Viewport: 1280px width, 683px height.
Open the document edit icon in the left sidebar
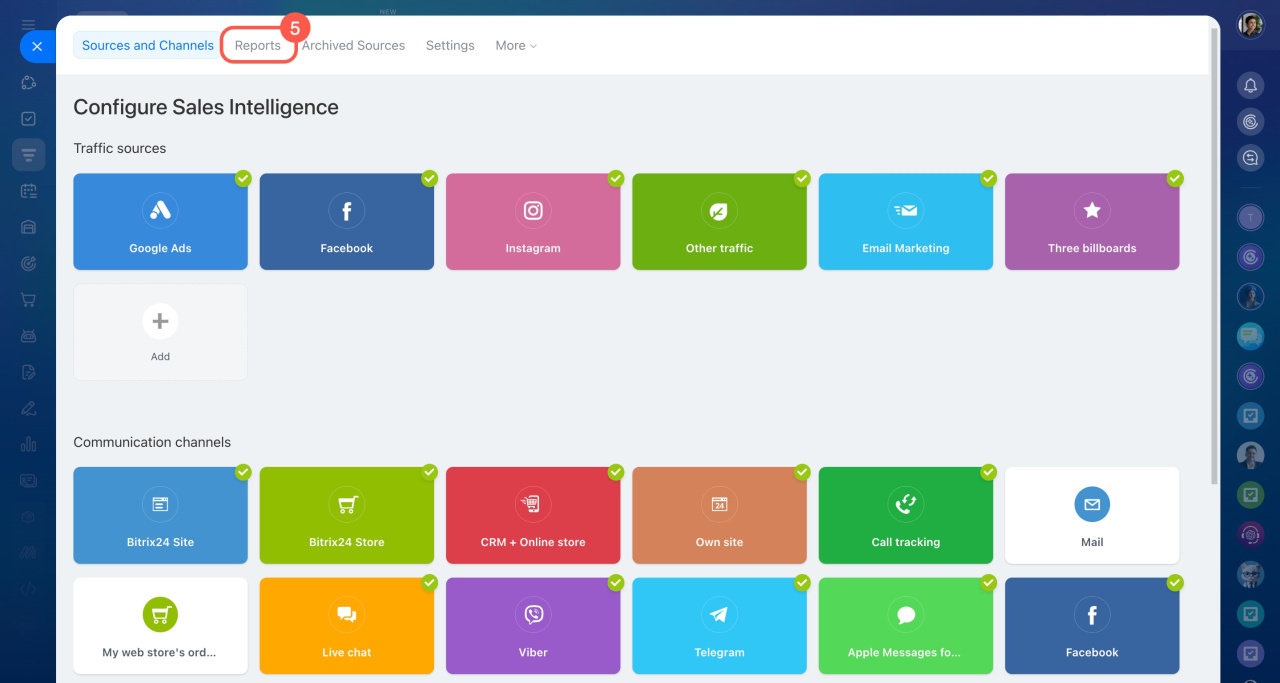click(x=28, y=372)
